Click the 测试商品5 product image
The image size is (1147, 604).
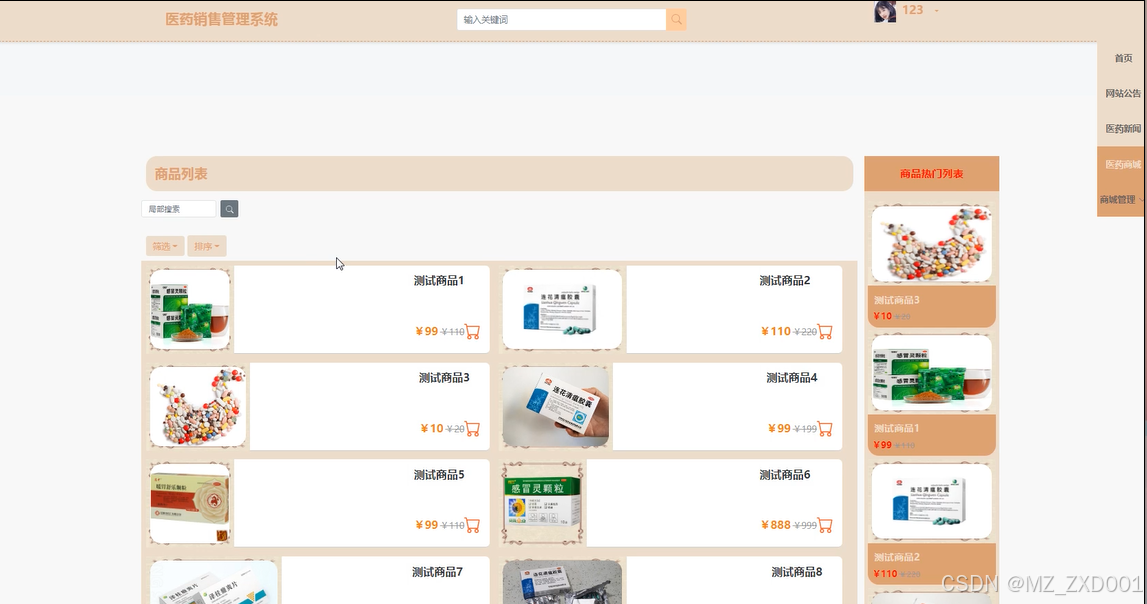pos(190,503)
